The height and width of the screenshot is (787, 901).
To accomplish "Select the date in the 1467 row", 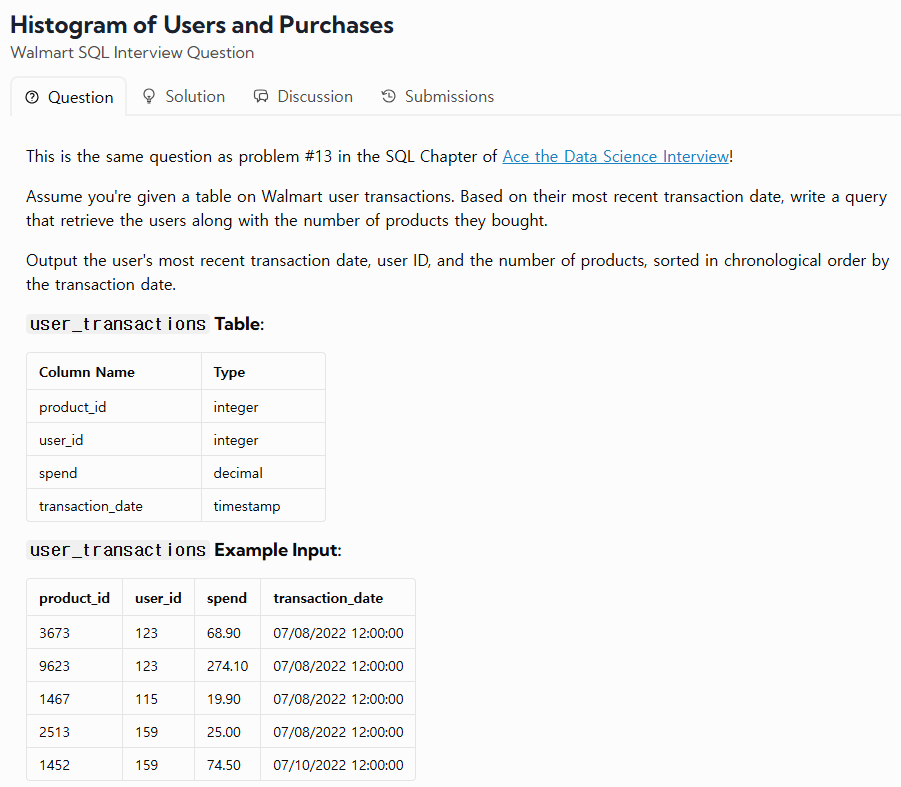I will 338,699.
